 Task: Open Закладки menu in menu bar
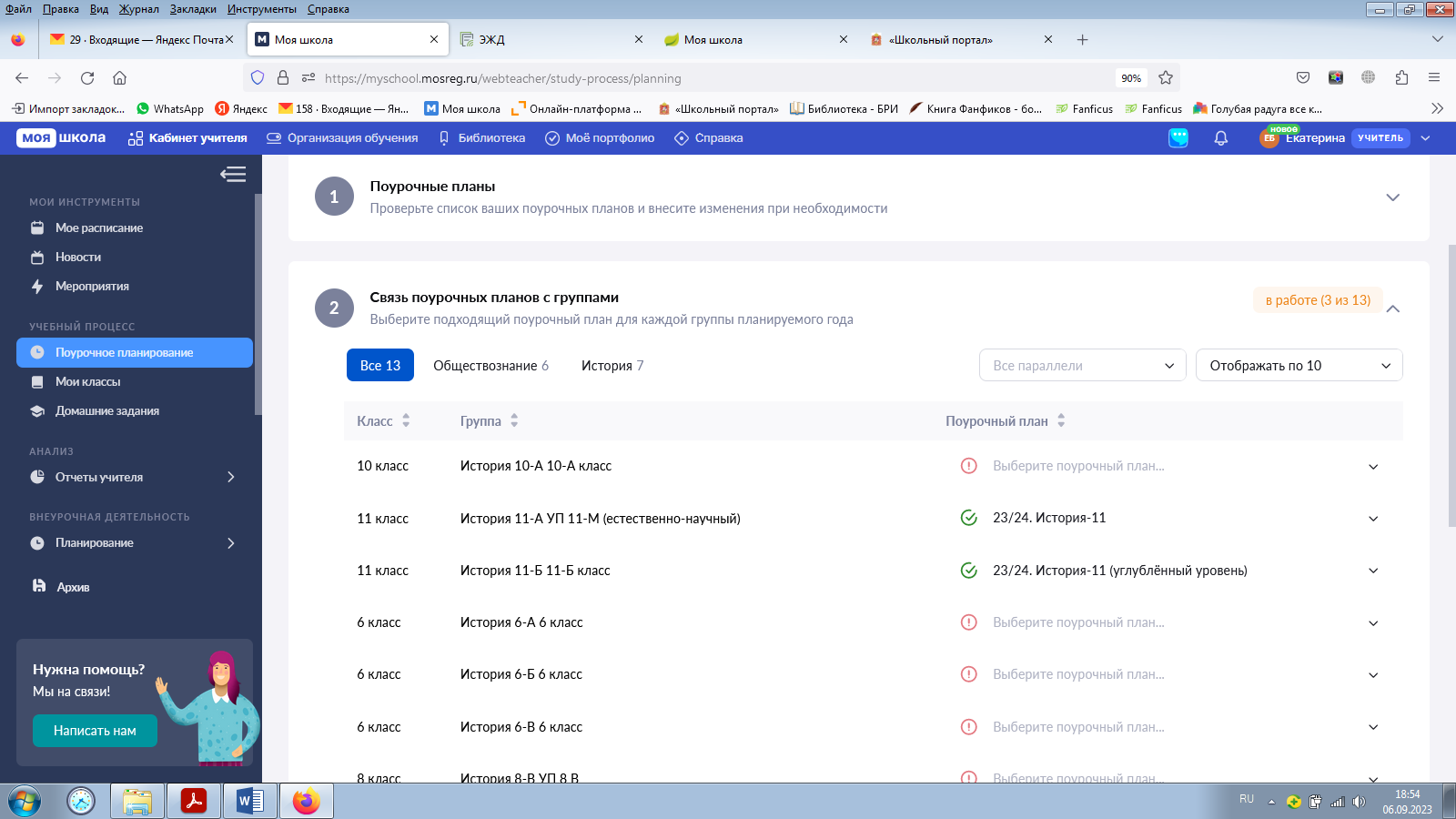[193, 9]
